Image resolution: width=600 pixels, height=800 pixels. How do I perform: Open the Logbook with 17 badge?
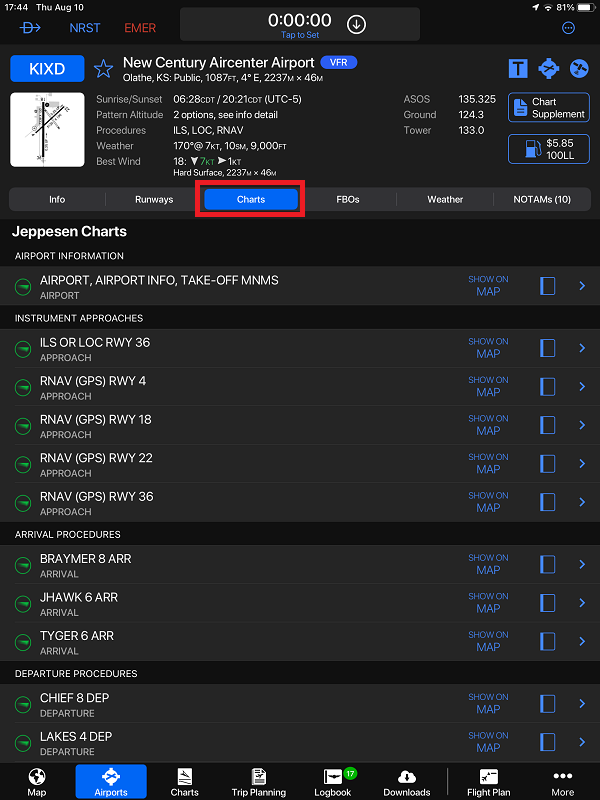pos(333,782)
